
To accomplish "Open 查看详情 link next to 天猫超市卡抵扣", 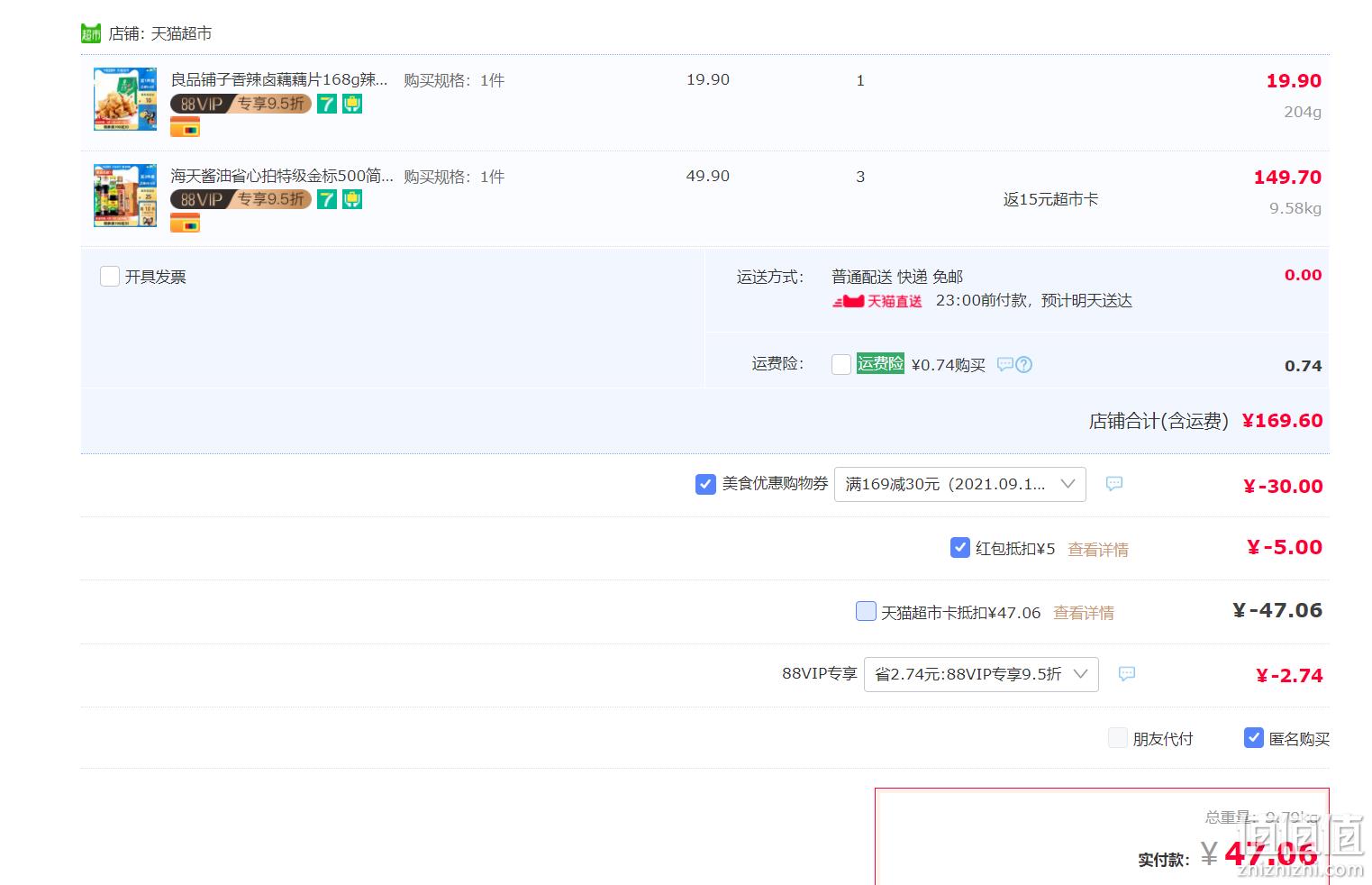I will (x=1084, y=613).
